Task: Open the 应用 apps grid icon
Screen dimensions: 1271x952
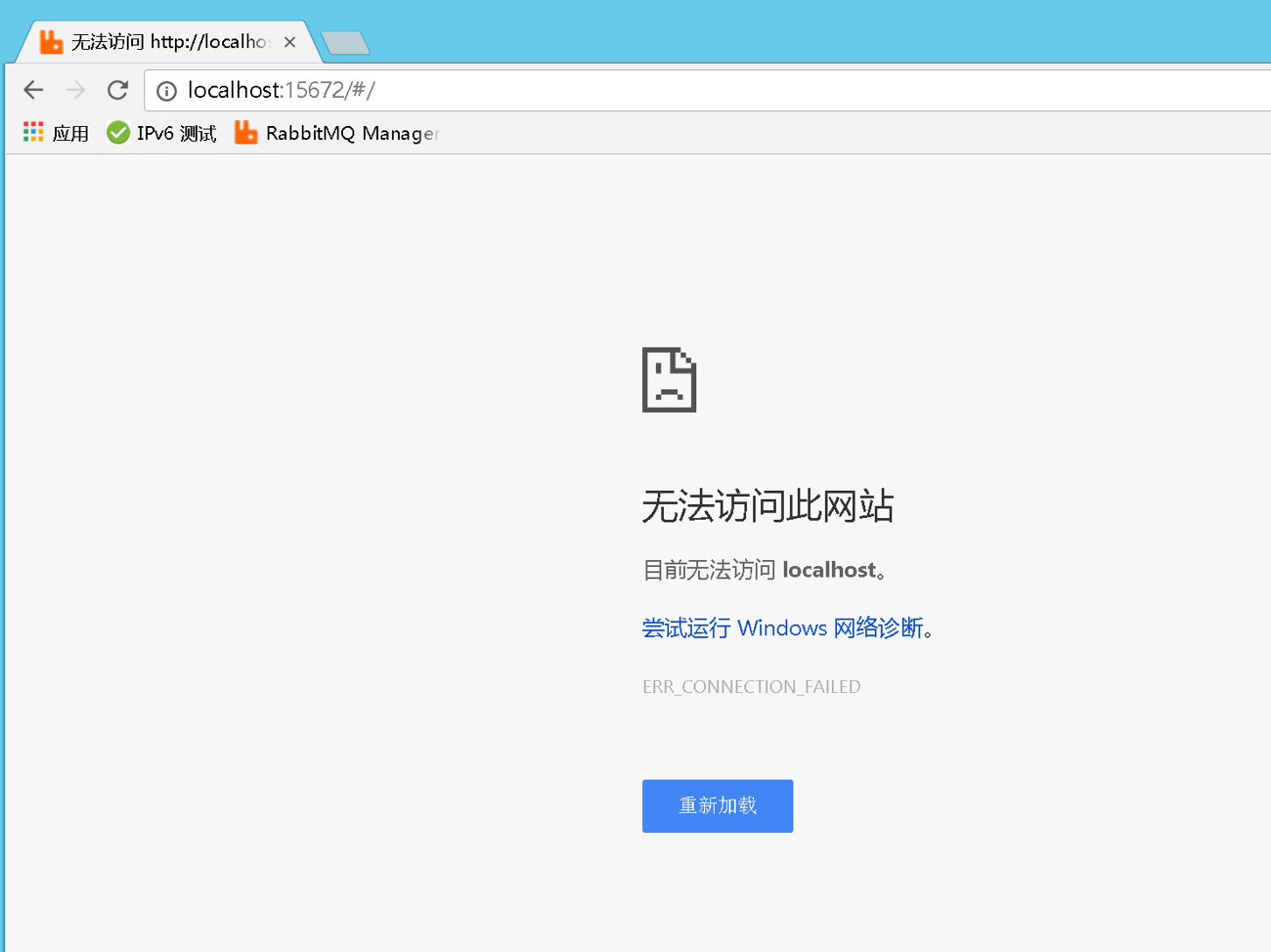Action: click(x=33, y=132)
